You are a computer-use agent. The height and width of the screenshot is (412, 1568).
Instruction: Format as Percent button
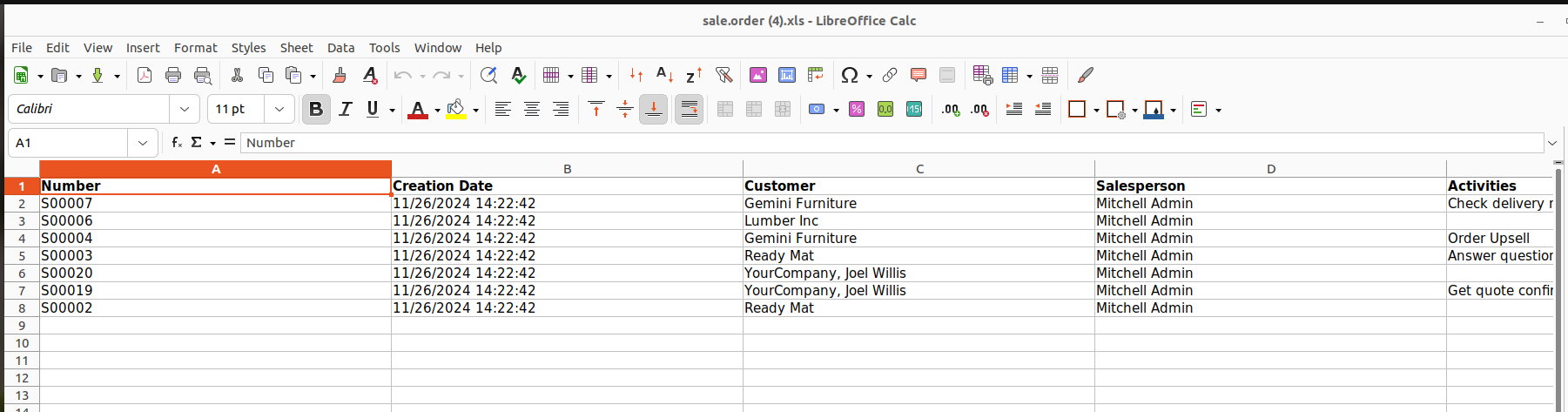click(x=857, y=109)
